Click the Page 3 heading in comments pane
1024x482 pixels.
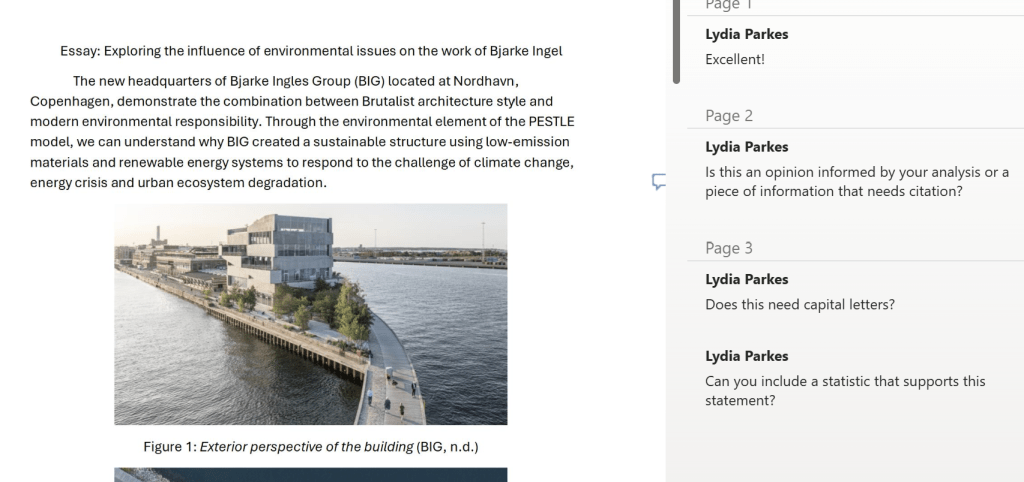(x=729, y=248)
